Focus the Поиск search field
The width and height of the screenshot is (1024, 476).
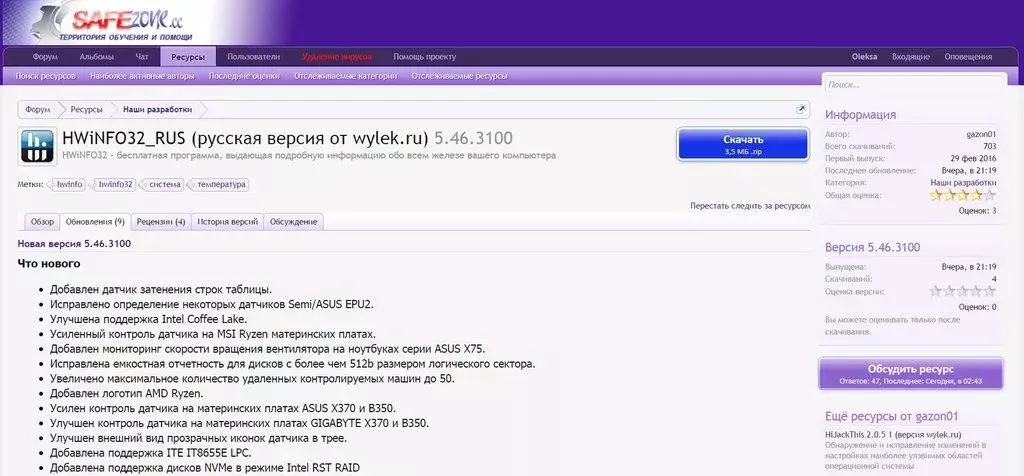[x=914, y=85]
